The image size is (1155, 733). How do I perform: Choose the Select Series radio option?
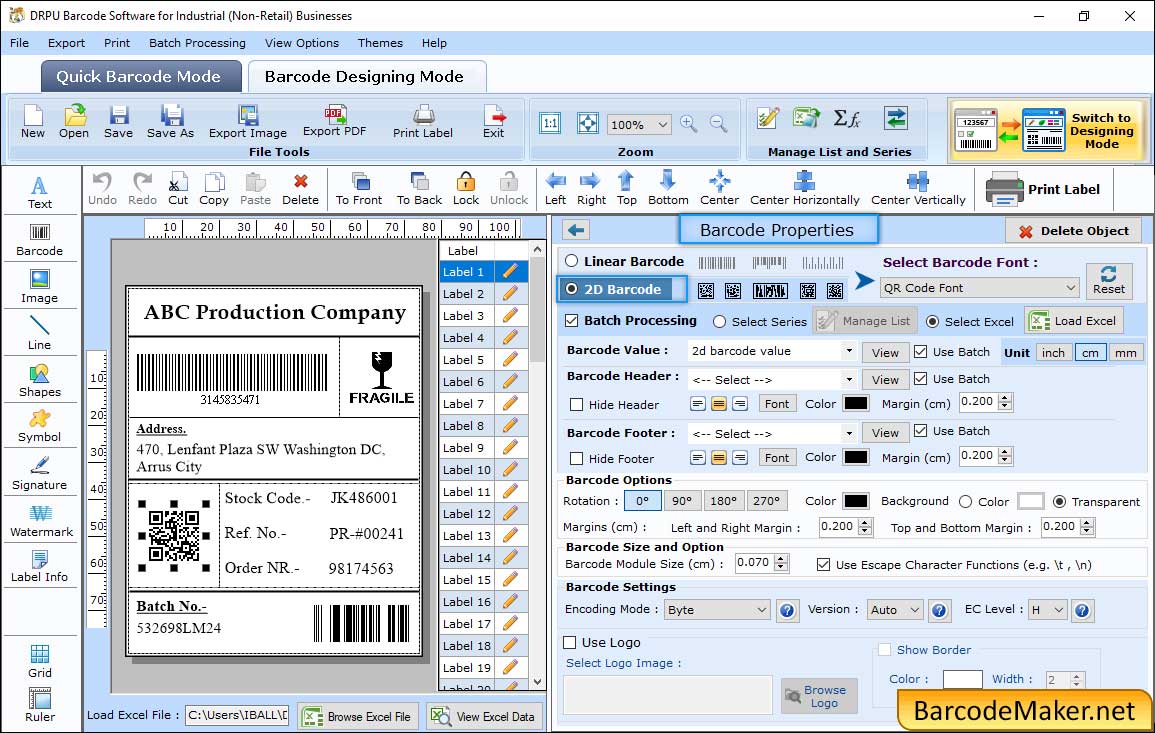click(720, 322)
